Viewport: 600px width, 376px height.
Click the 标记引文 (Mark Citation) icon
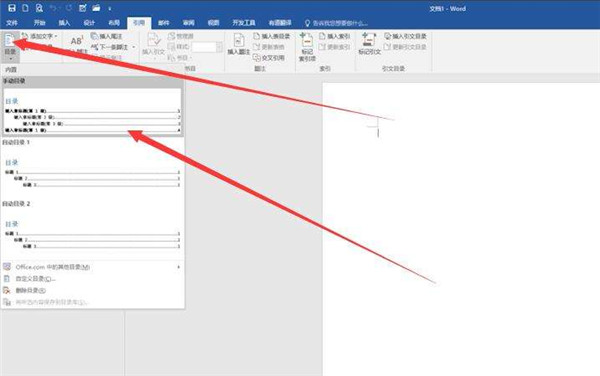(x=369, y=44)
